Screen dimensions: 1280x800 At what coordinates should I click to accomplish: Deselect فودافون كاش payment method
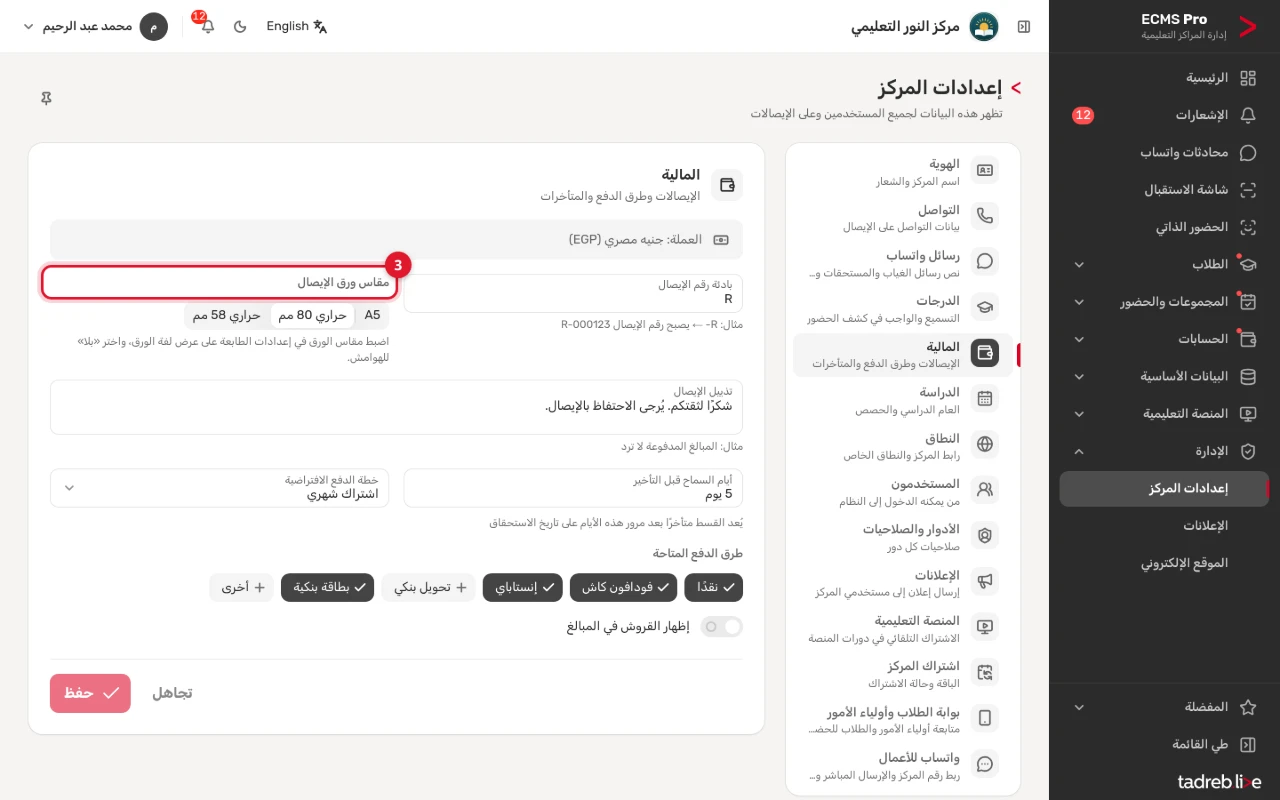coord(623,588)
